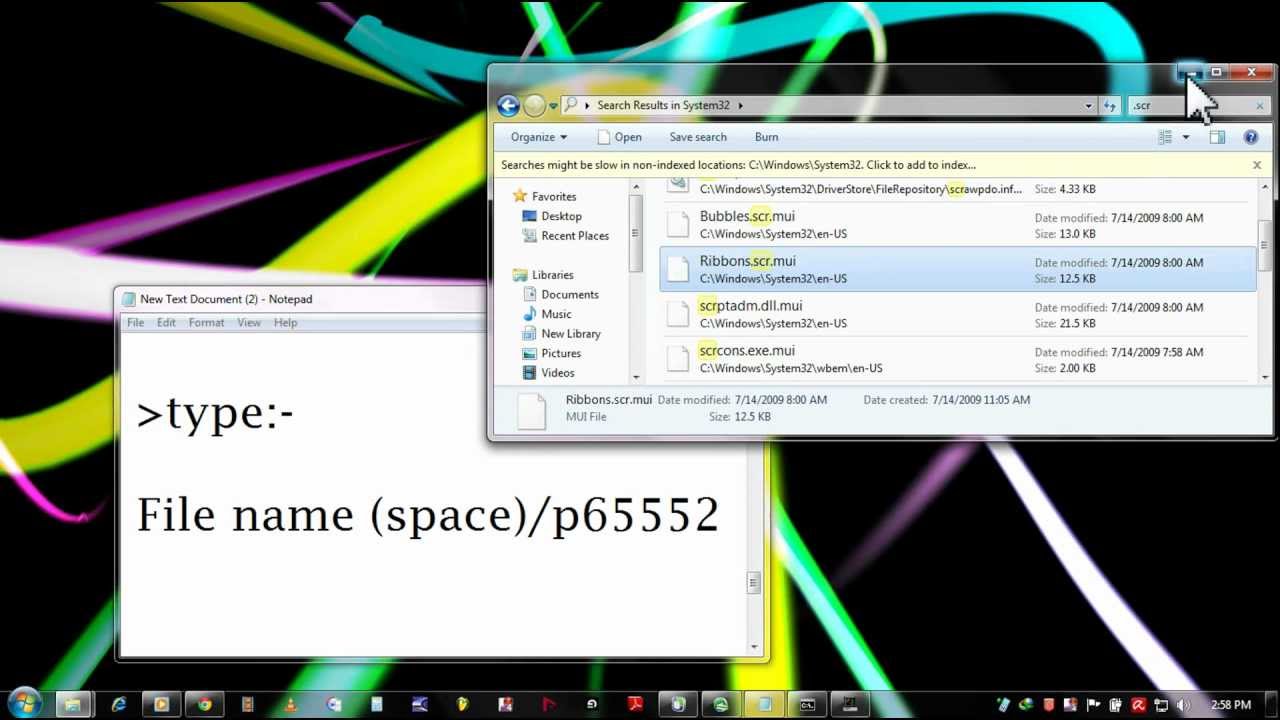Launch Google Chrome from the taskbar
This screenshot has width=1280, height=720.
205,704
